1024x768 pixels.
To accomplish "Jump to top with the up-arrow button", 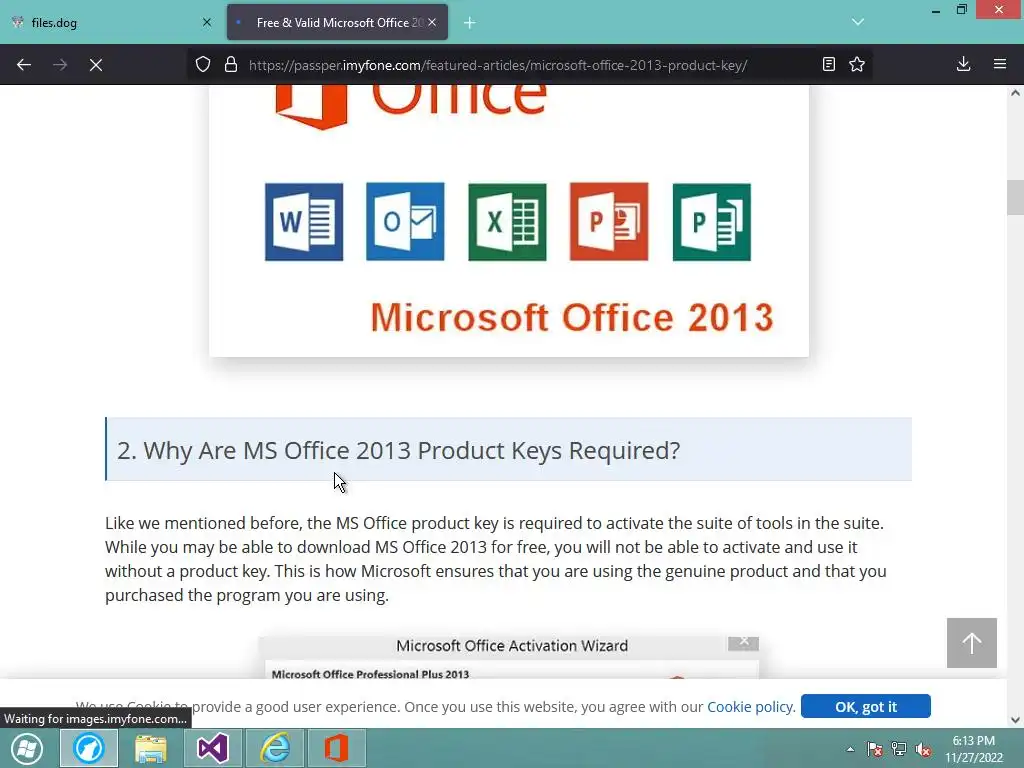I will pyautogui.click(x=972, y=643).
